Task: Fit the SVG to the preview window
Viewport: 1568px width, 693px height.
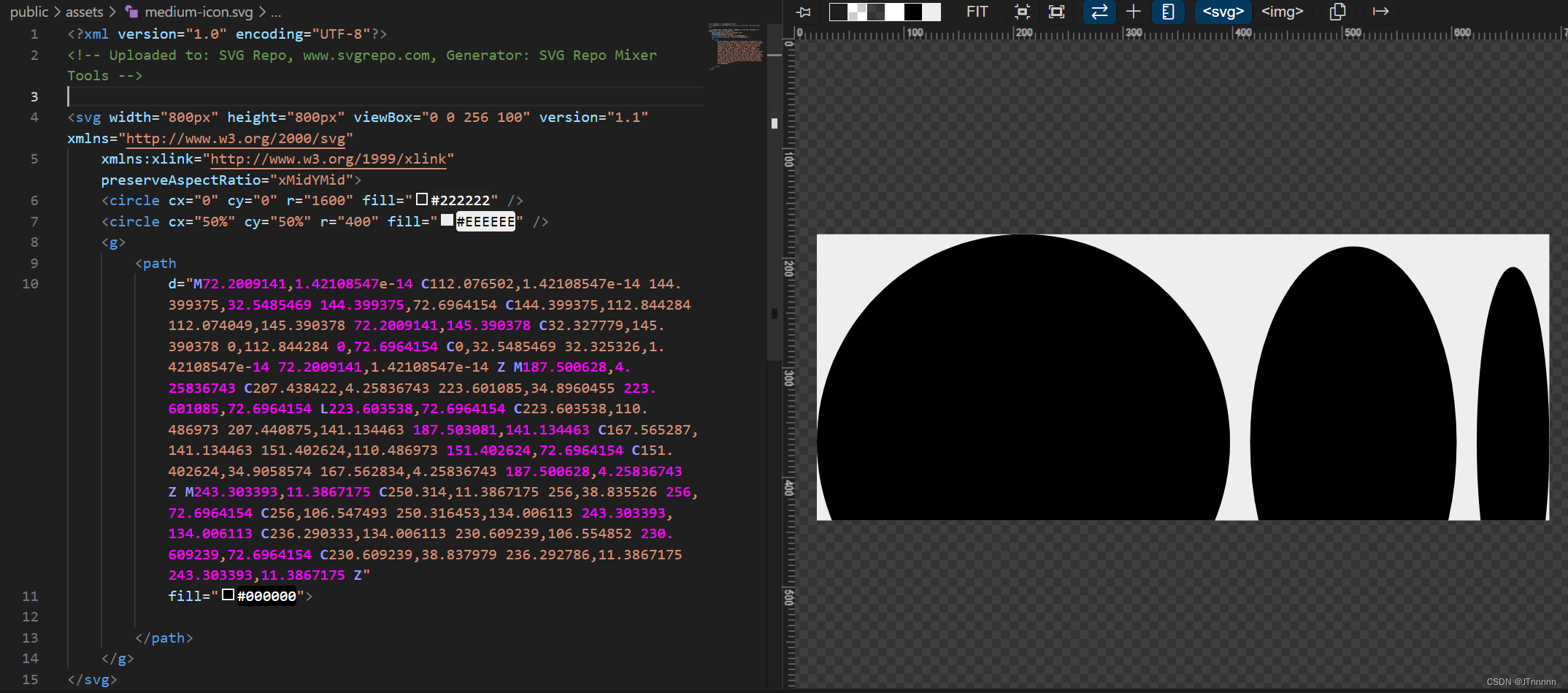Action: point(1056,12)
